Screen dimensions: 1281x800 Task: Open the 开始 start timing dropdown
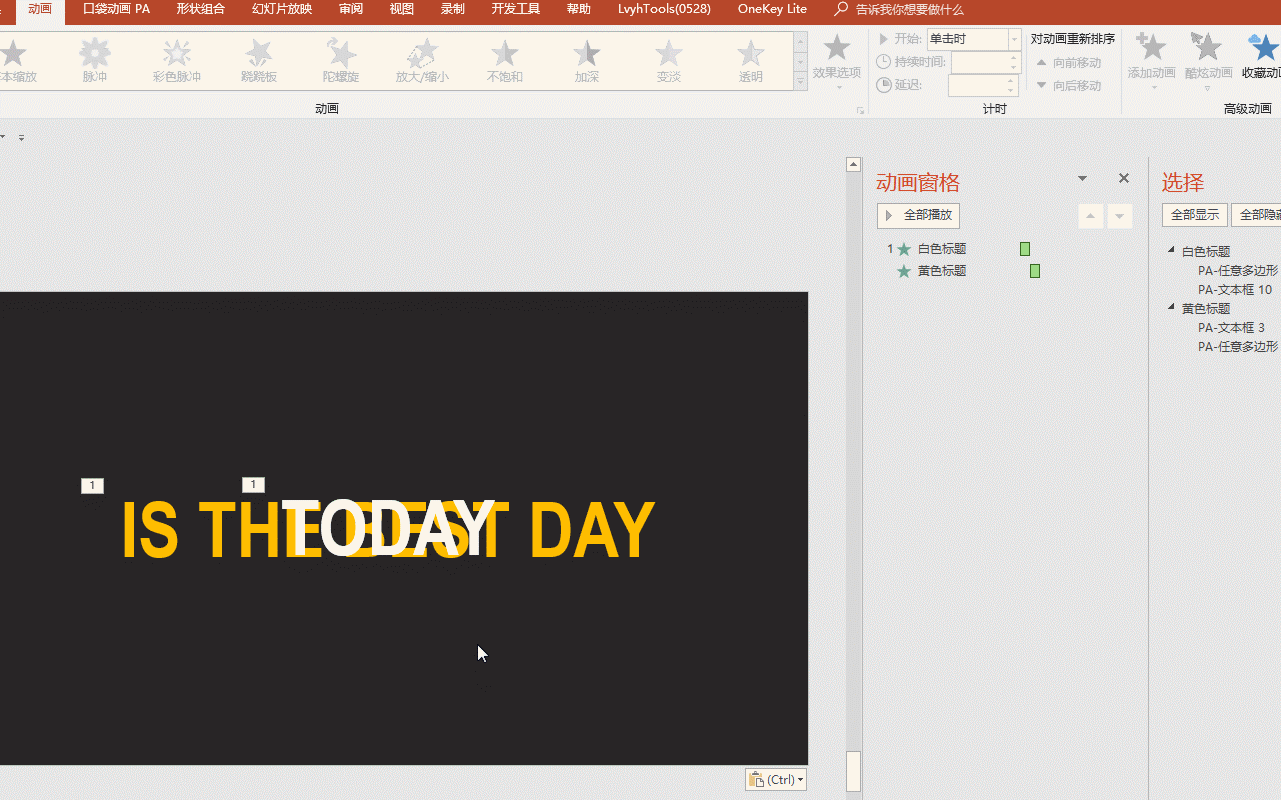tap(1014, 39)
